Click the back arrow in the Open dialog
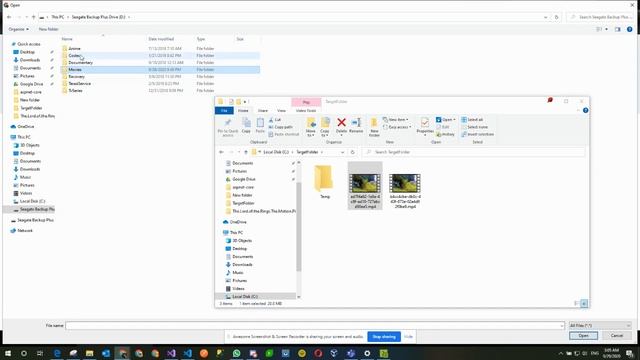The width and height of the screenshot is (640, 360). (x=9, y=17)
